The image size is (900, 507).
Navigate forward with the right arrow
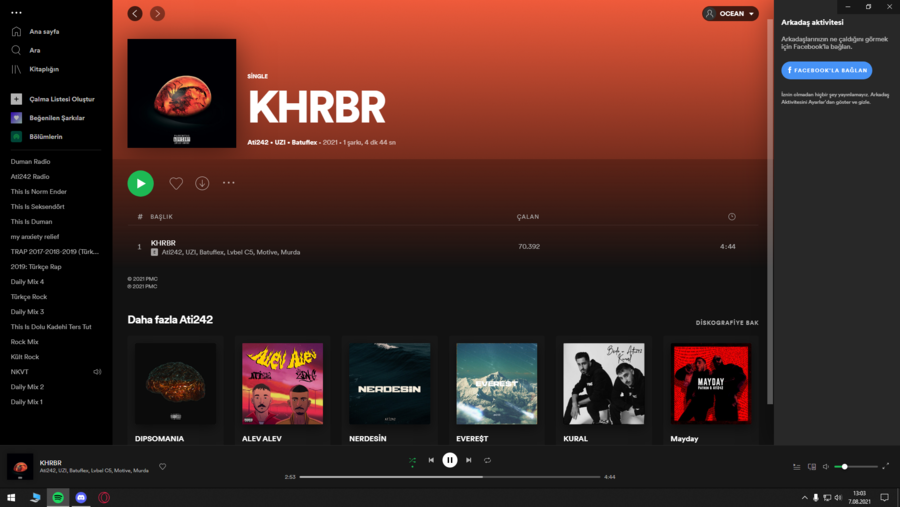click(x=157, y=13)
